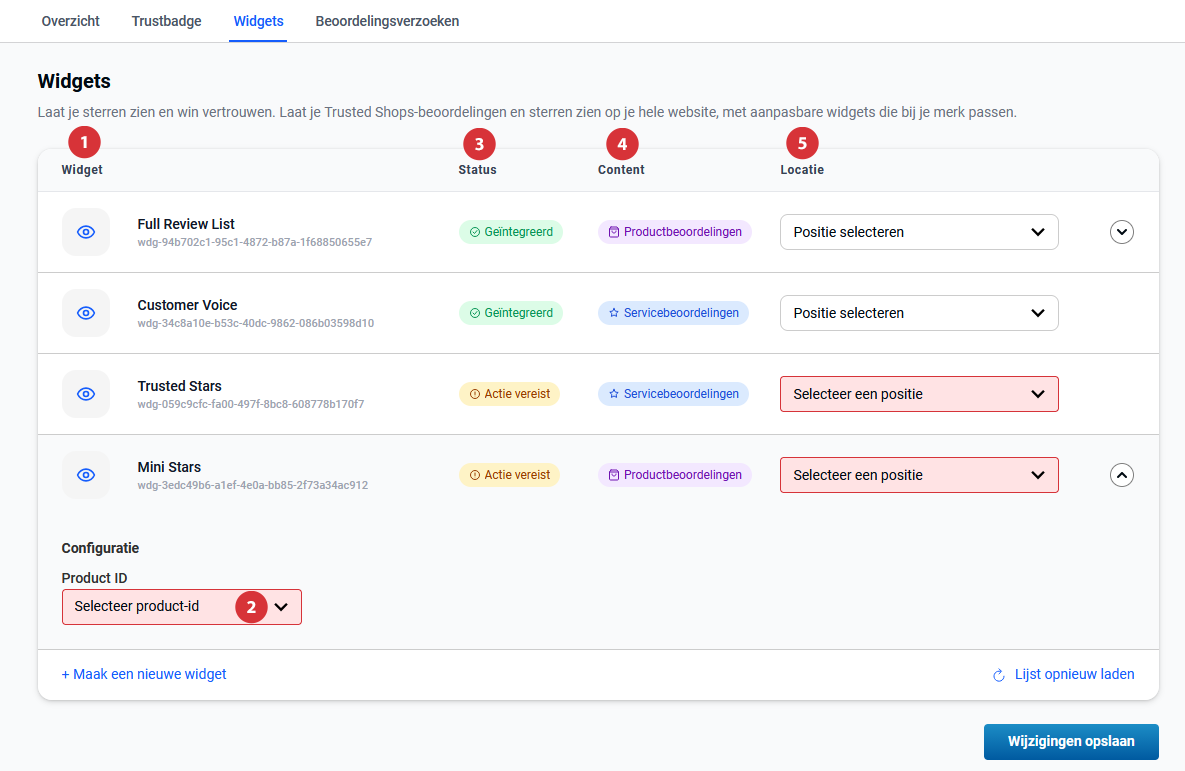
Task: Click the Wijzigingen opslaan button
Action: [x=1070, y=742]
